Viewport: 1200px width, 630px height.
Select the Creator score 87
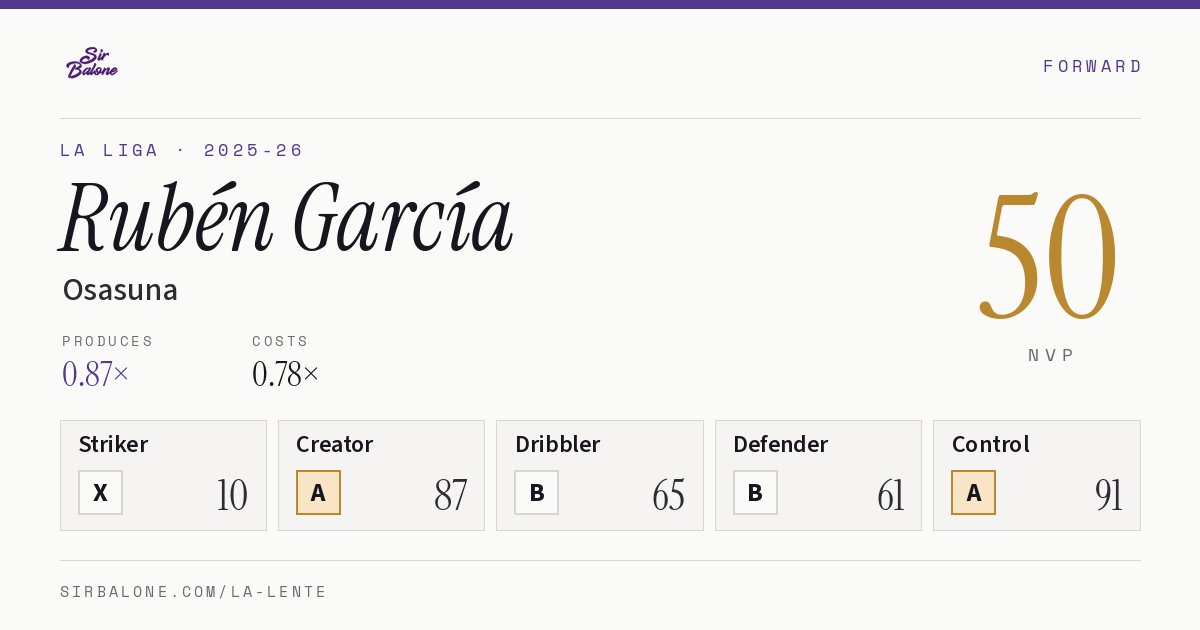[x=450, y=495]
